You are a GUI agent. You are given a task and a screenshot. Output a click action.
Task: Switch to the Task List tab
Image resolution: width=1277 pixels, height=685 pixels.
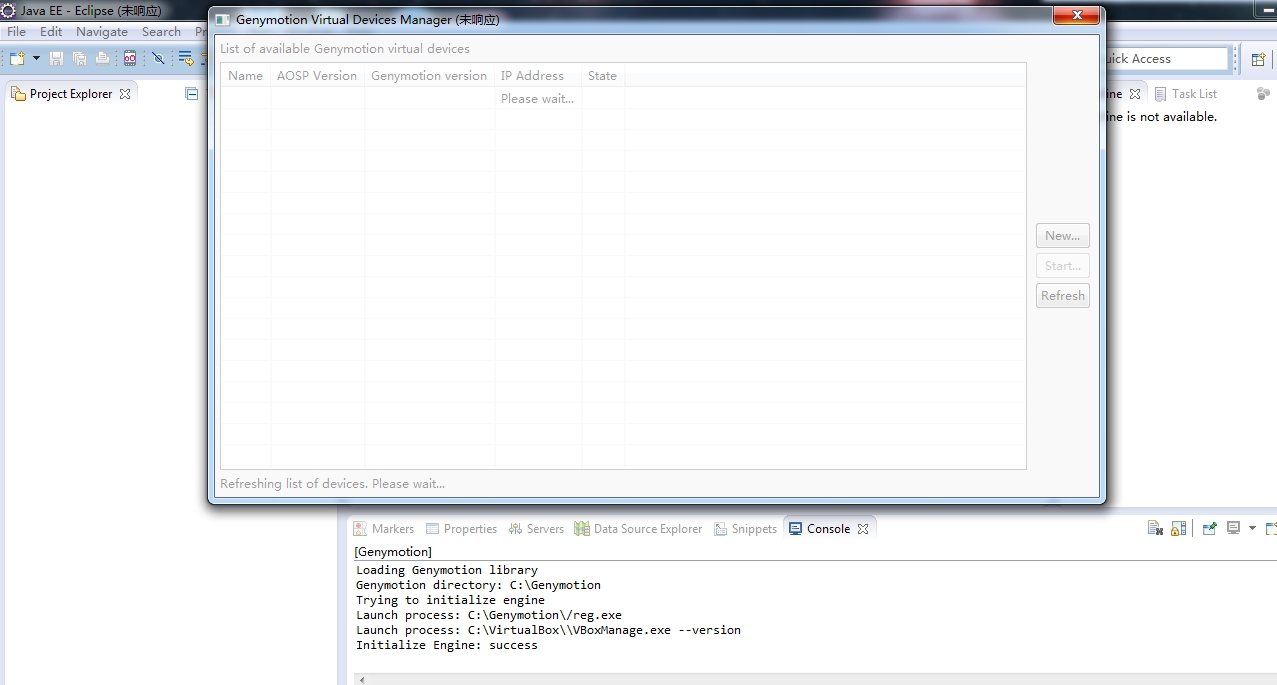[1185, 94]
